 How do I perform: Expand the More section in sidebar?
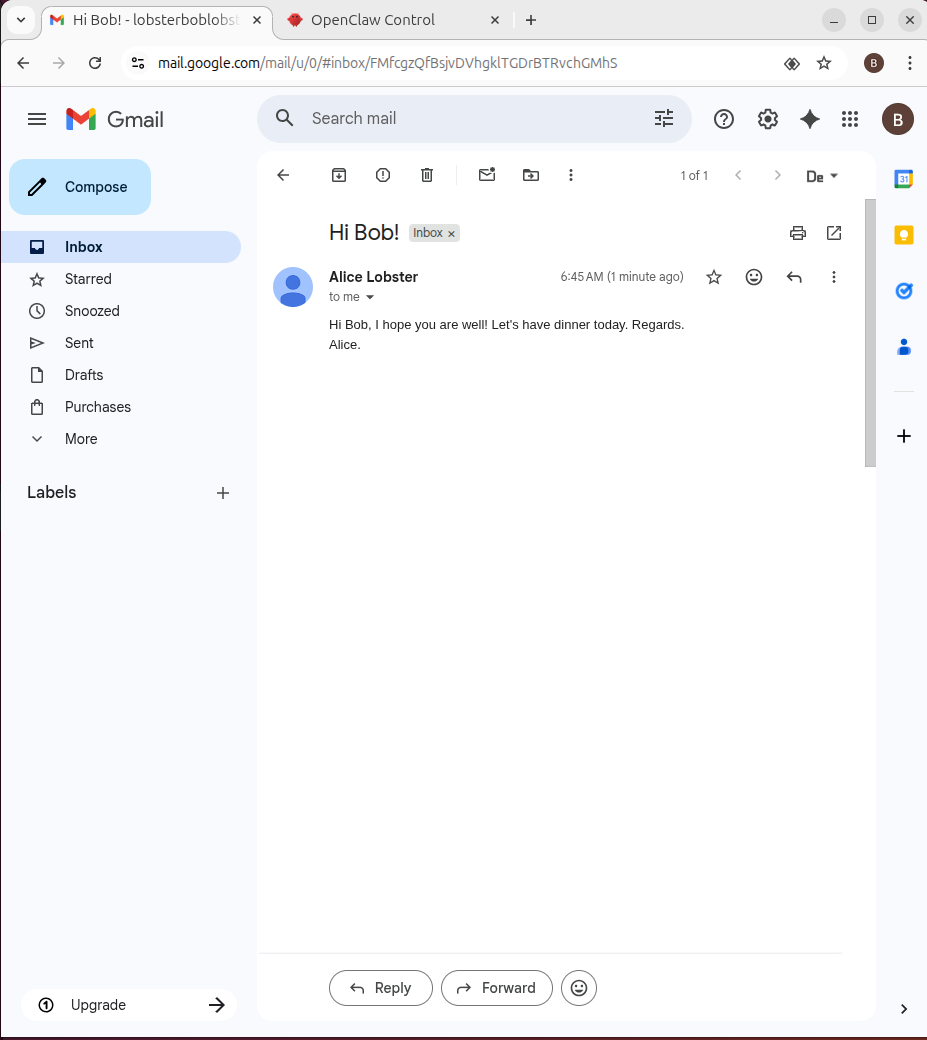(x=81, y=439)
